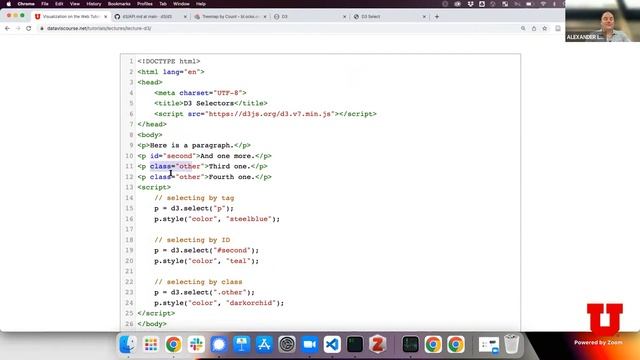640x360 pixels.
Task: Open Zotero red Z icon in Dock
Action: point(378,344)
